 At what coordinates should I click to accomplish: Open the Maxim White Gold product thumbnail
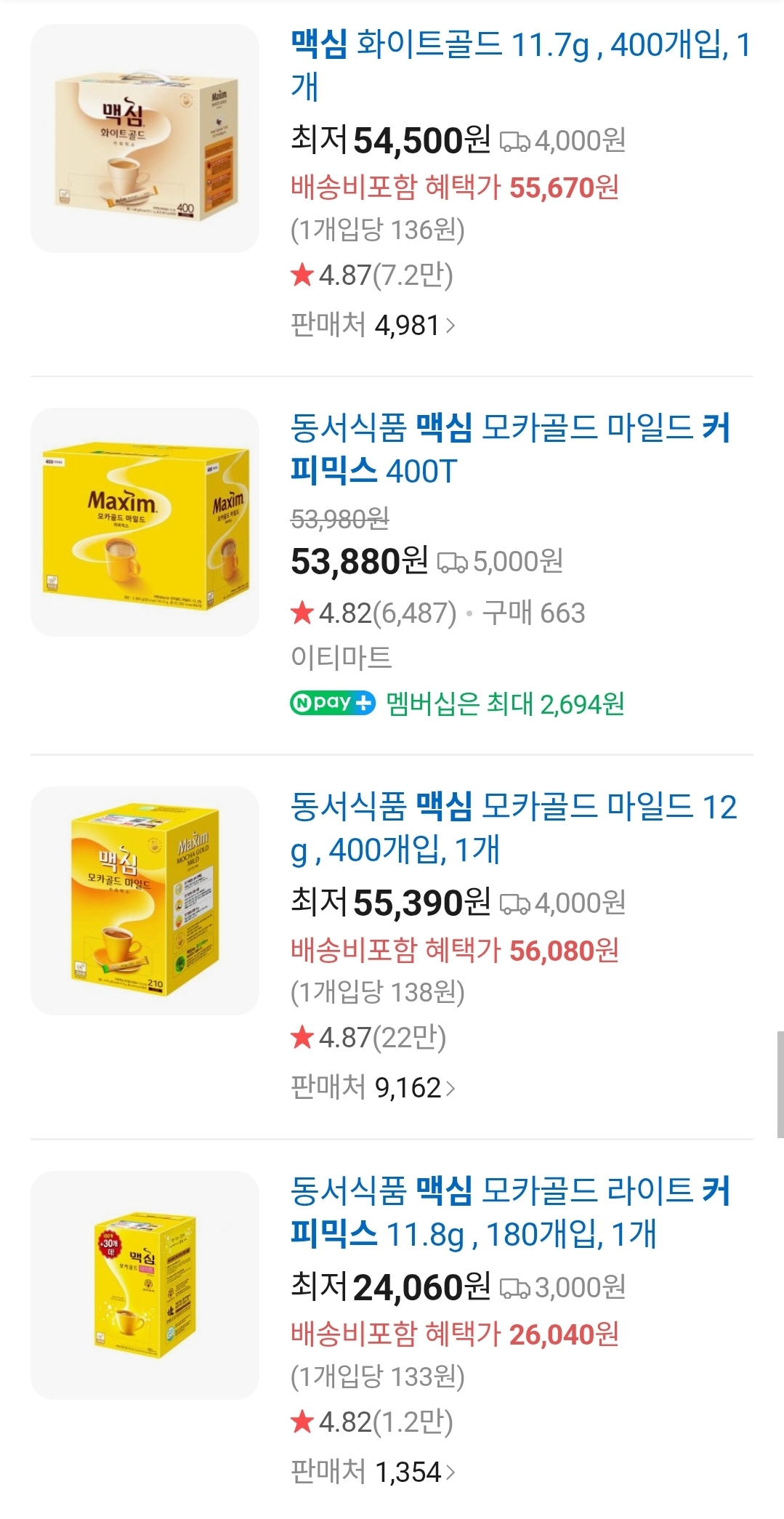[x=145, y=139]
